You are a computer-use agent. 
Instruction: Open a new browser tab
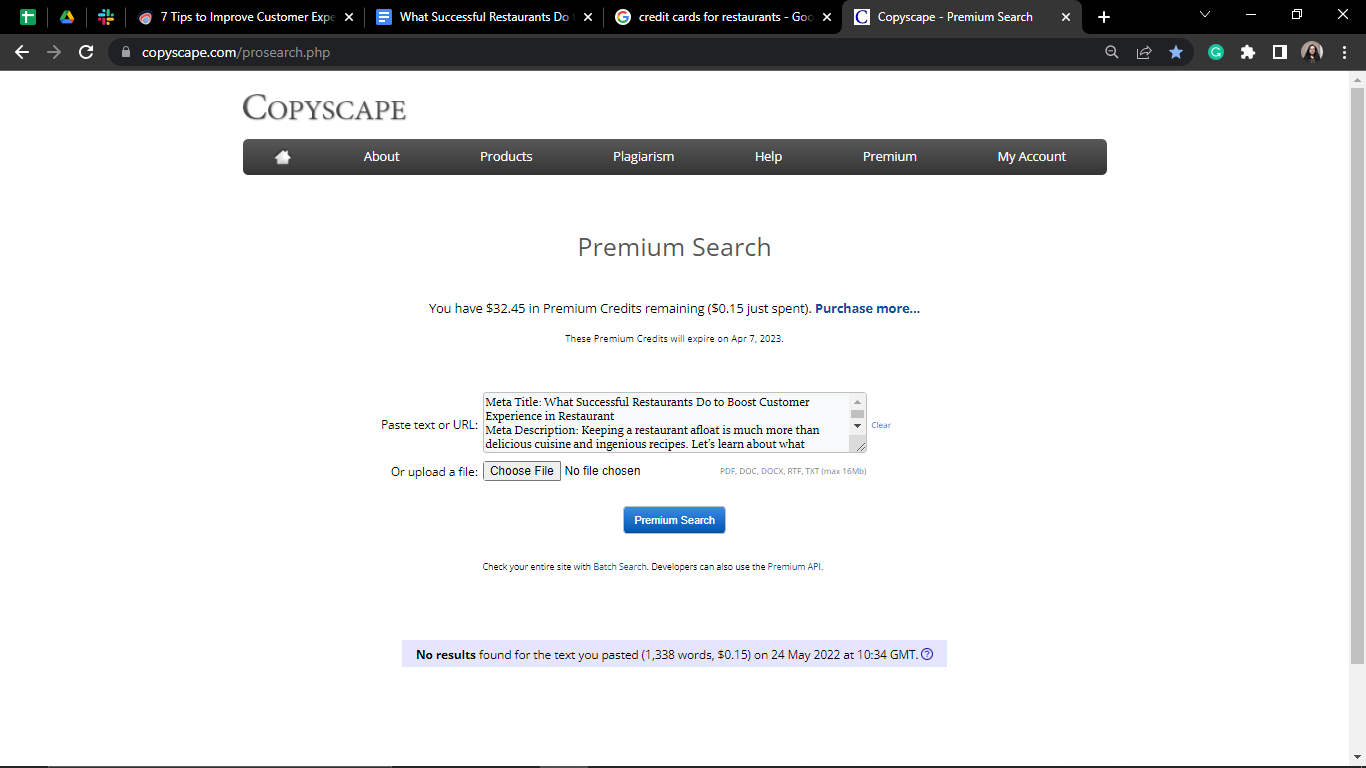(x=1104, y=17)
